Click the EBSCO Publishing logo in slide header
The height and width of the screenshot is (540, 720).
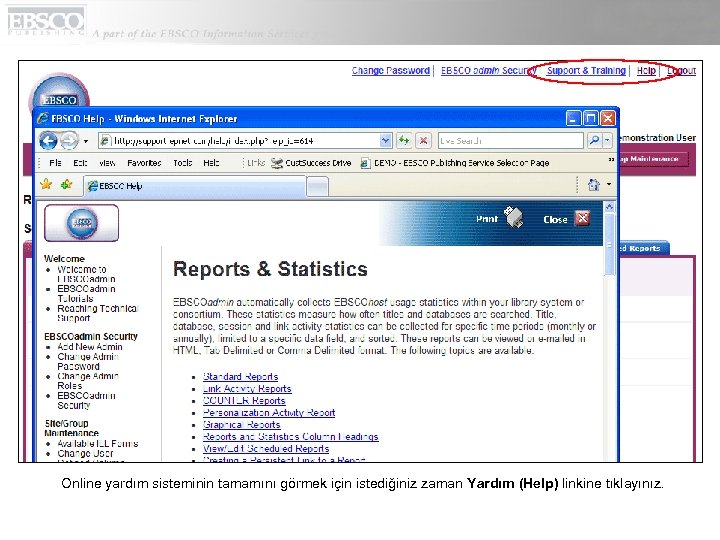(46, 21)
